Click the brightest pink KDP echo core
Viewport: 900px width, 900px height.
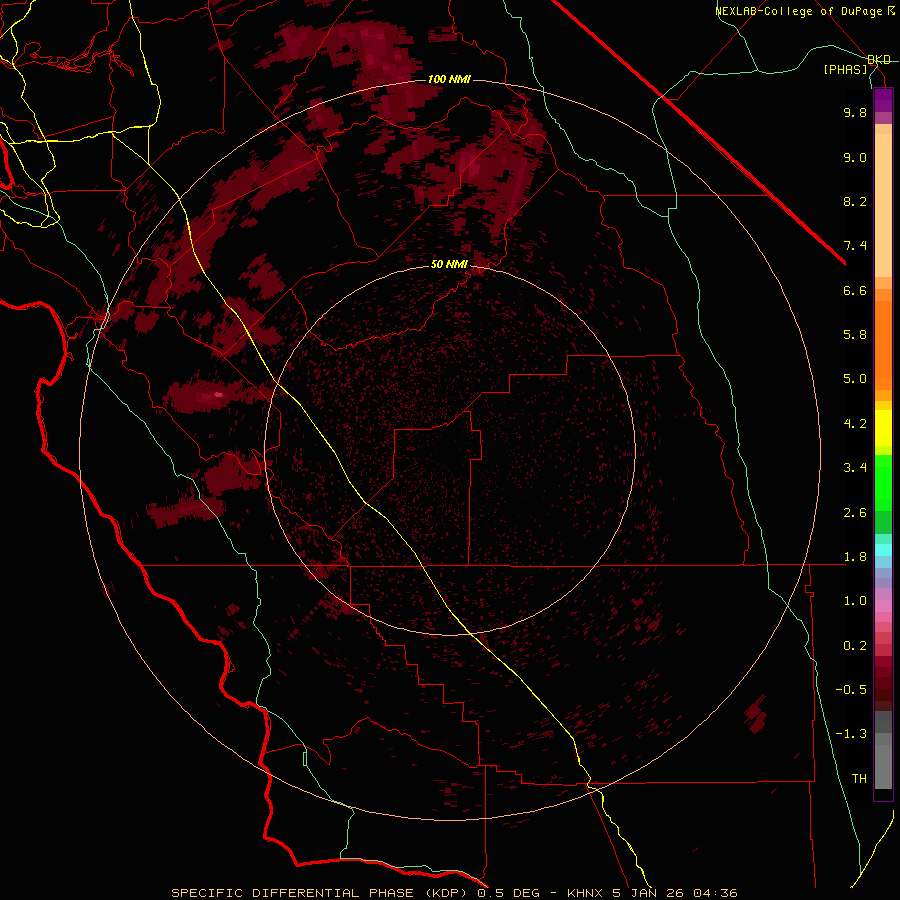pos(218,395)
